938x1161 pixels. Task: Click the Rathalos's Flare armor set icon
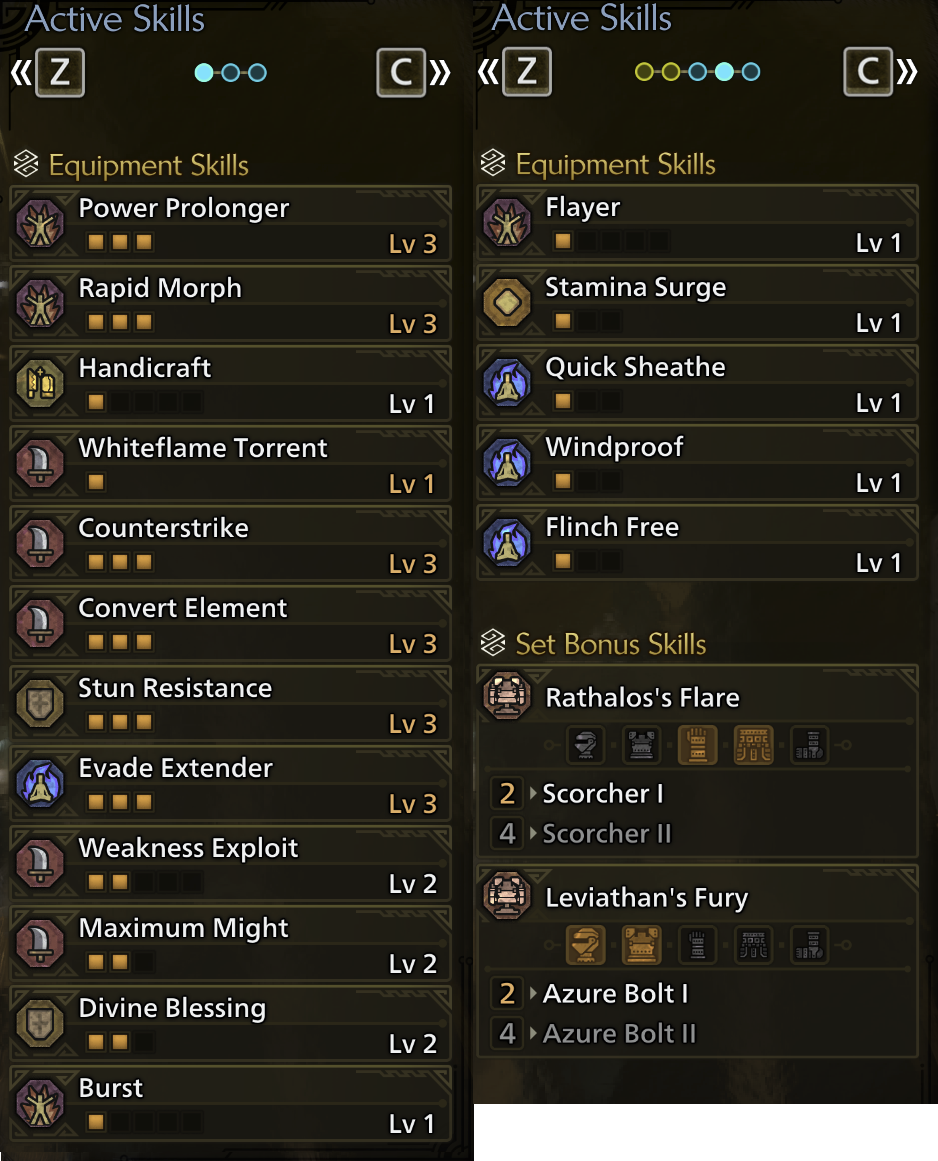point(507,696)
